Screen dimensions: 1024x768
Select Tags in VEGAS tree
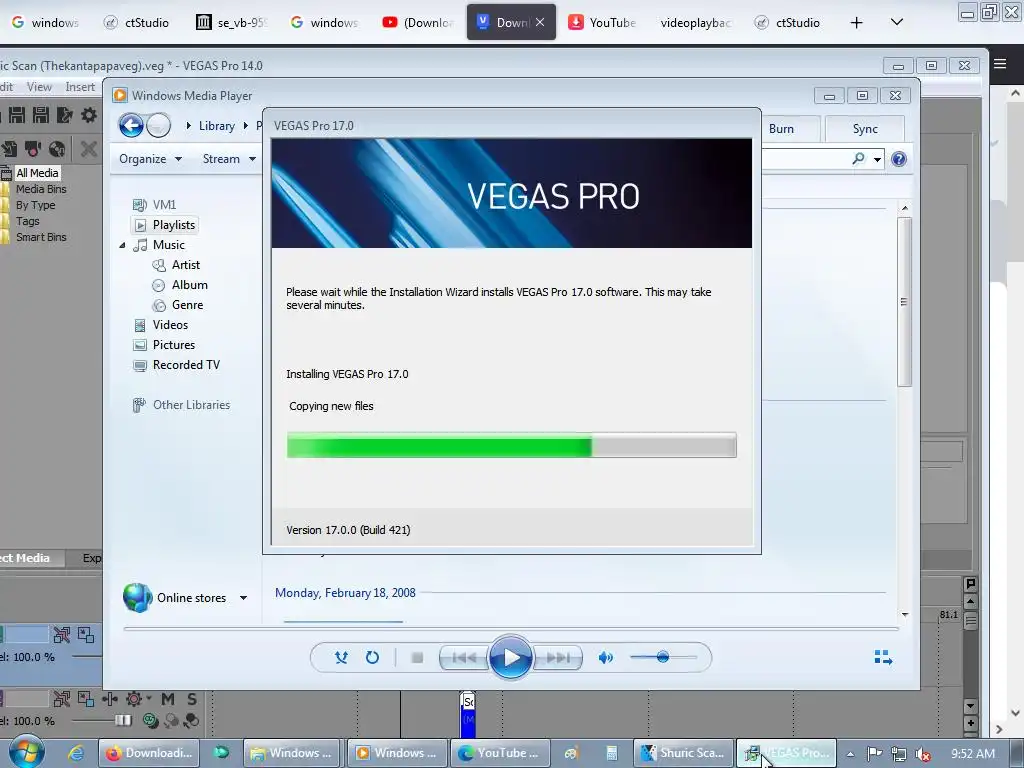click(27, 221)
